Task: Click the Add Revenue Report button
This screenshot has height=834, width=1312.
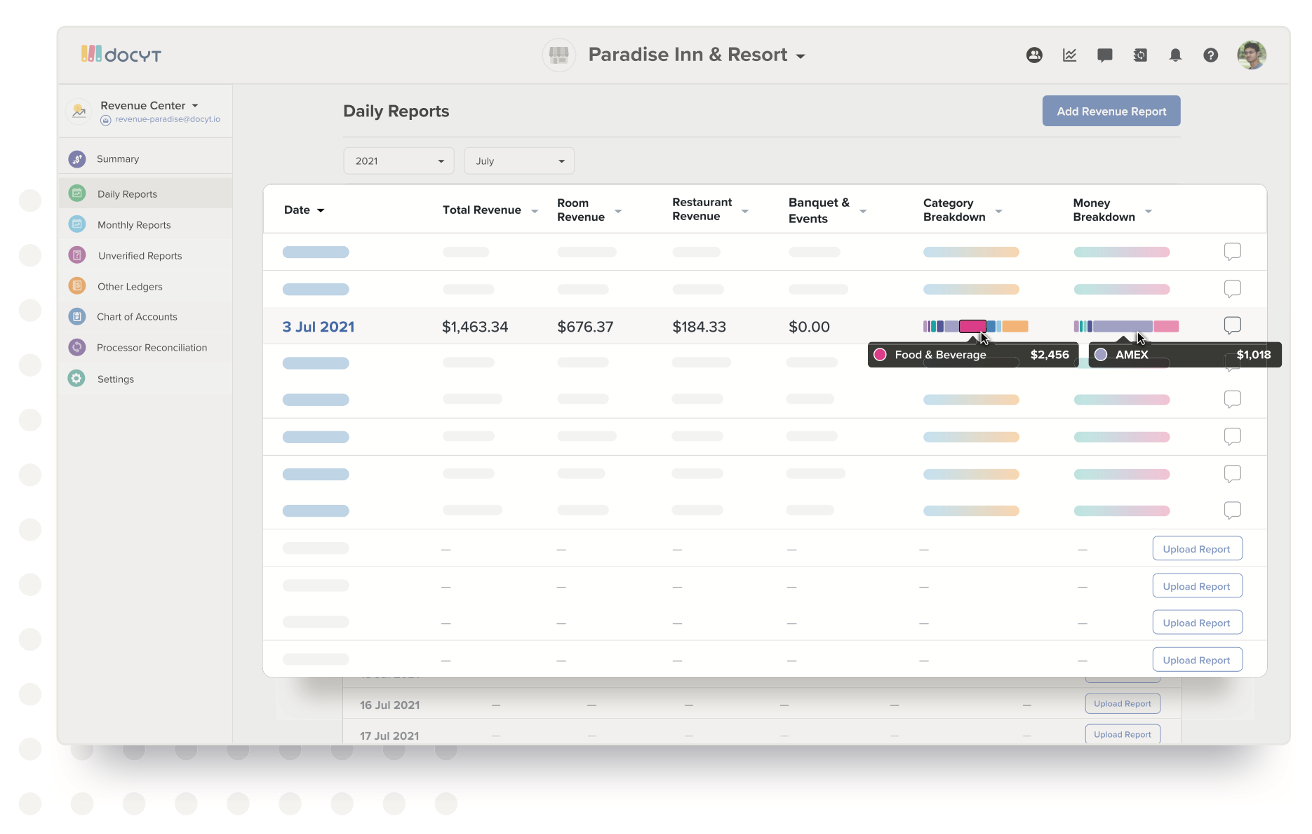Action: (x=1111, y=111)
